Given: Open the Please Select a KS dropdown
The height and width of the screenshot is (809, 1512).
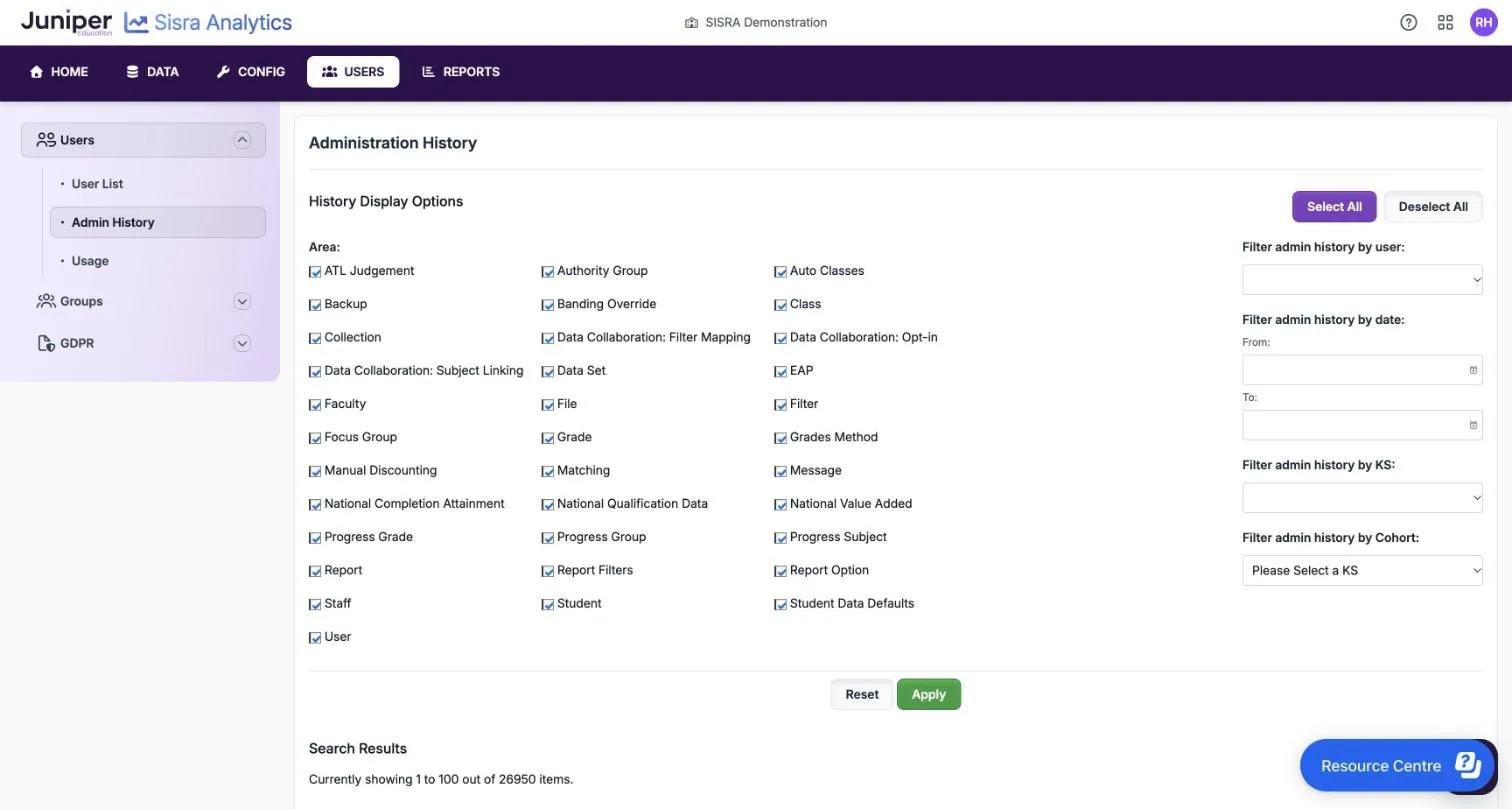Looking at the screenshot, I should click(x=1362, y=570).
